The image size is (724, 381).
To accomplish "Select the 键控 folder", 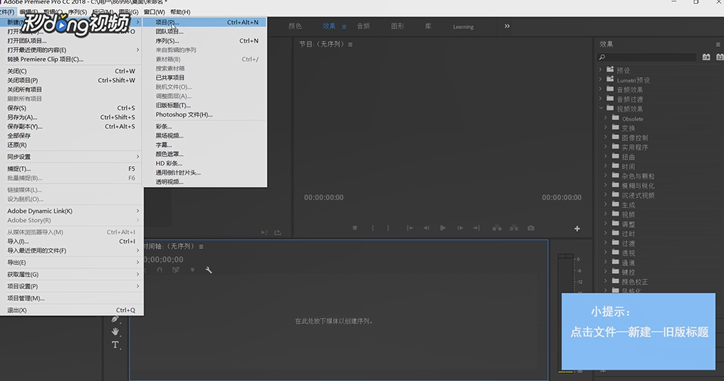I will 628,272.
